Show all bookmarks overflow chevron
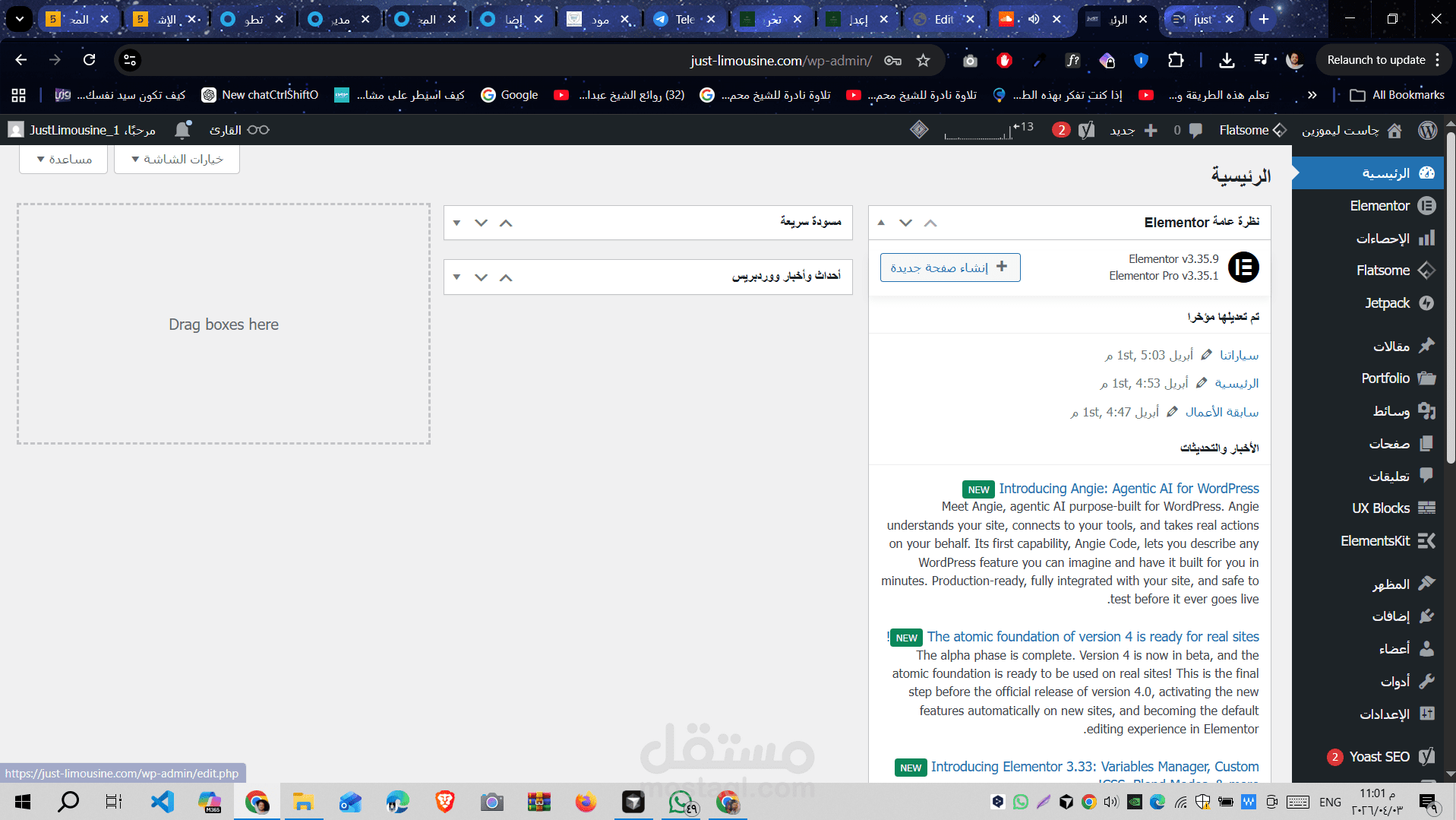This screenshot has height=820, width=1456. (x=1312, y=95)
